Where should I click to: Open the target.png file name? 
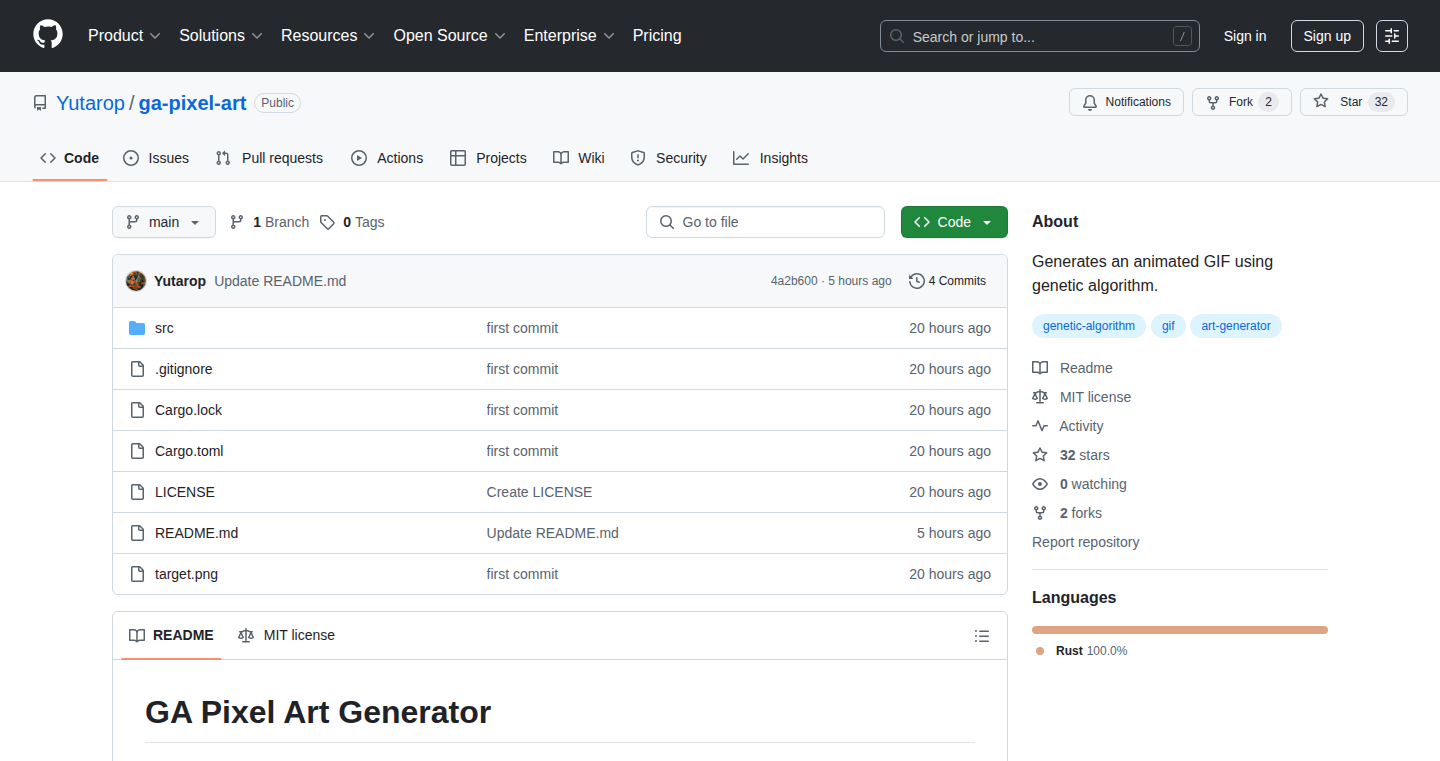tap(186, 574)
